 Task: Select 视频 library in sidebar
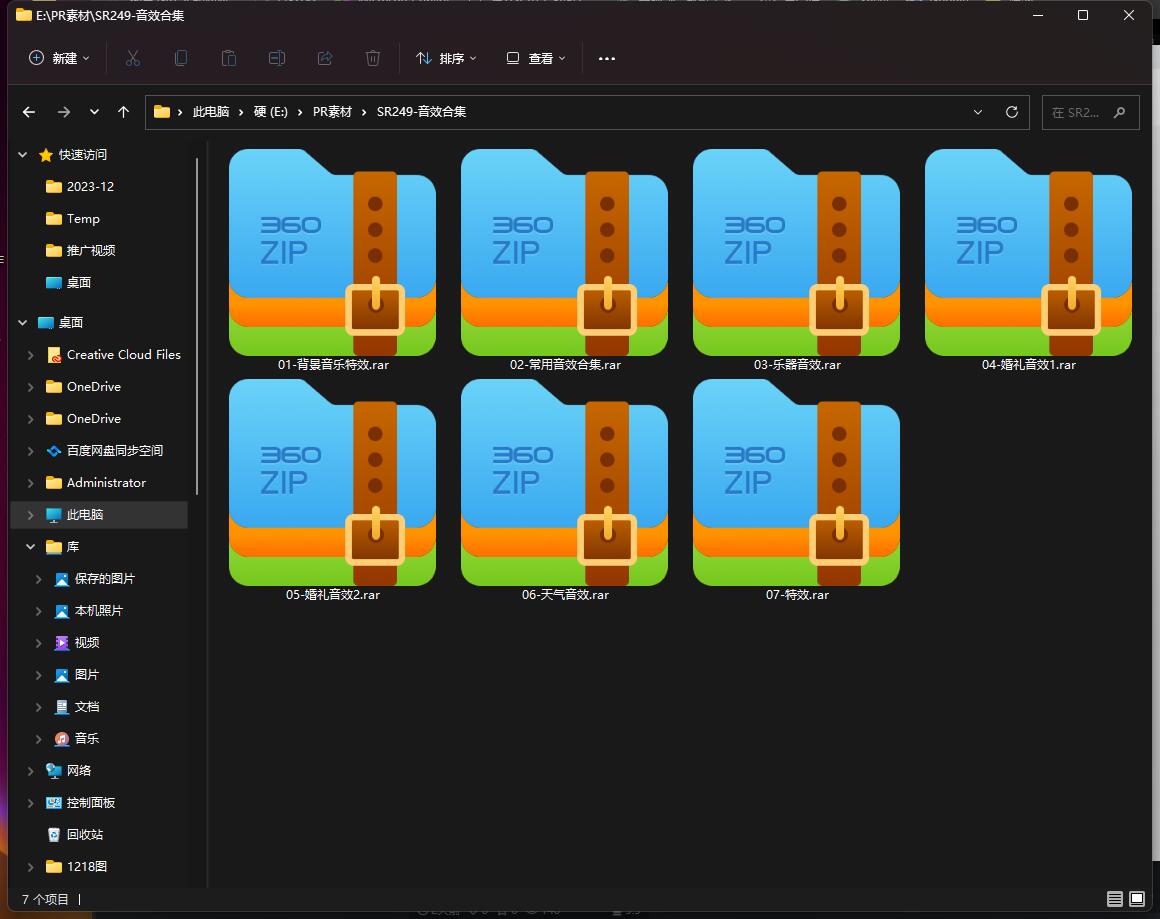tap(76, 642)
